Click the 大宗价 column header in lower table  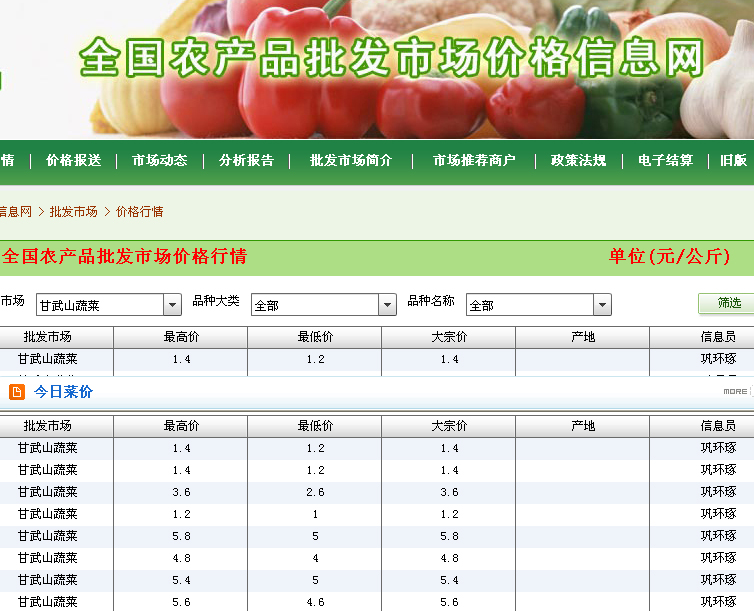[449, 426]
